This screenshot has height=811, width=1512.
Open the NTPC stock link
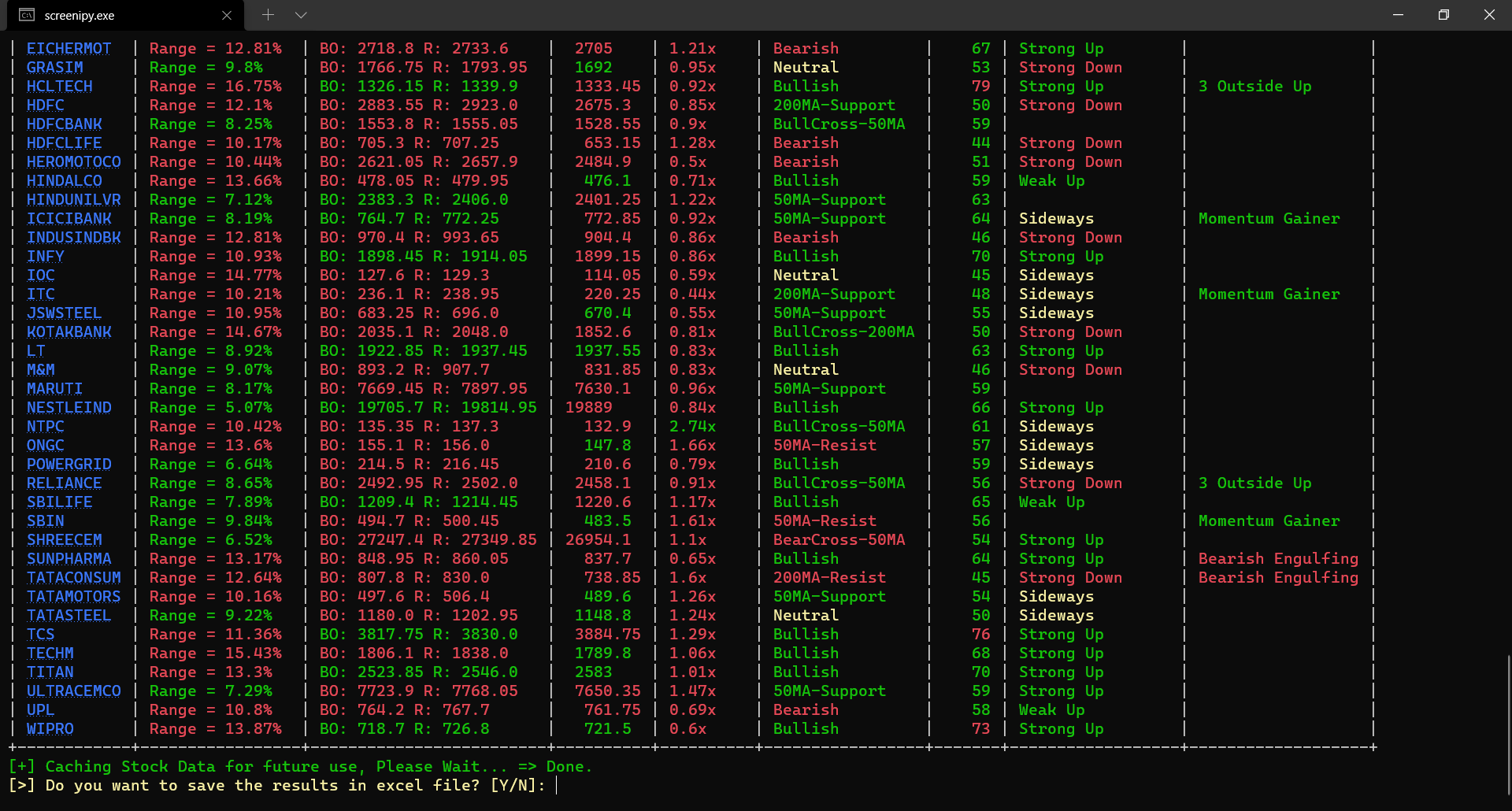click(x=46, y=427)
